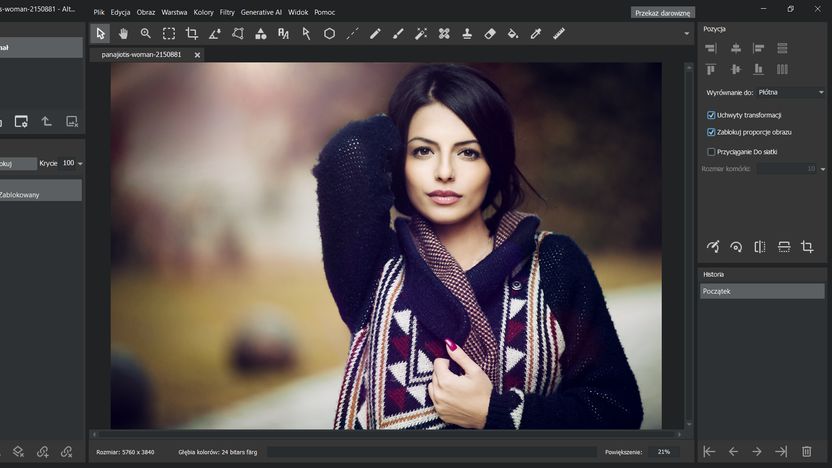Select the Ruler measure tool
Viewport: 832px width, 468px height.
tap(559, 34)
